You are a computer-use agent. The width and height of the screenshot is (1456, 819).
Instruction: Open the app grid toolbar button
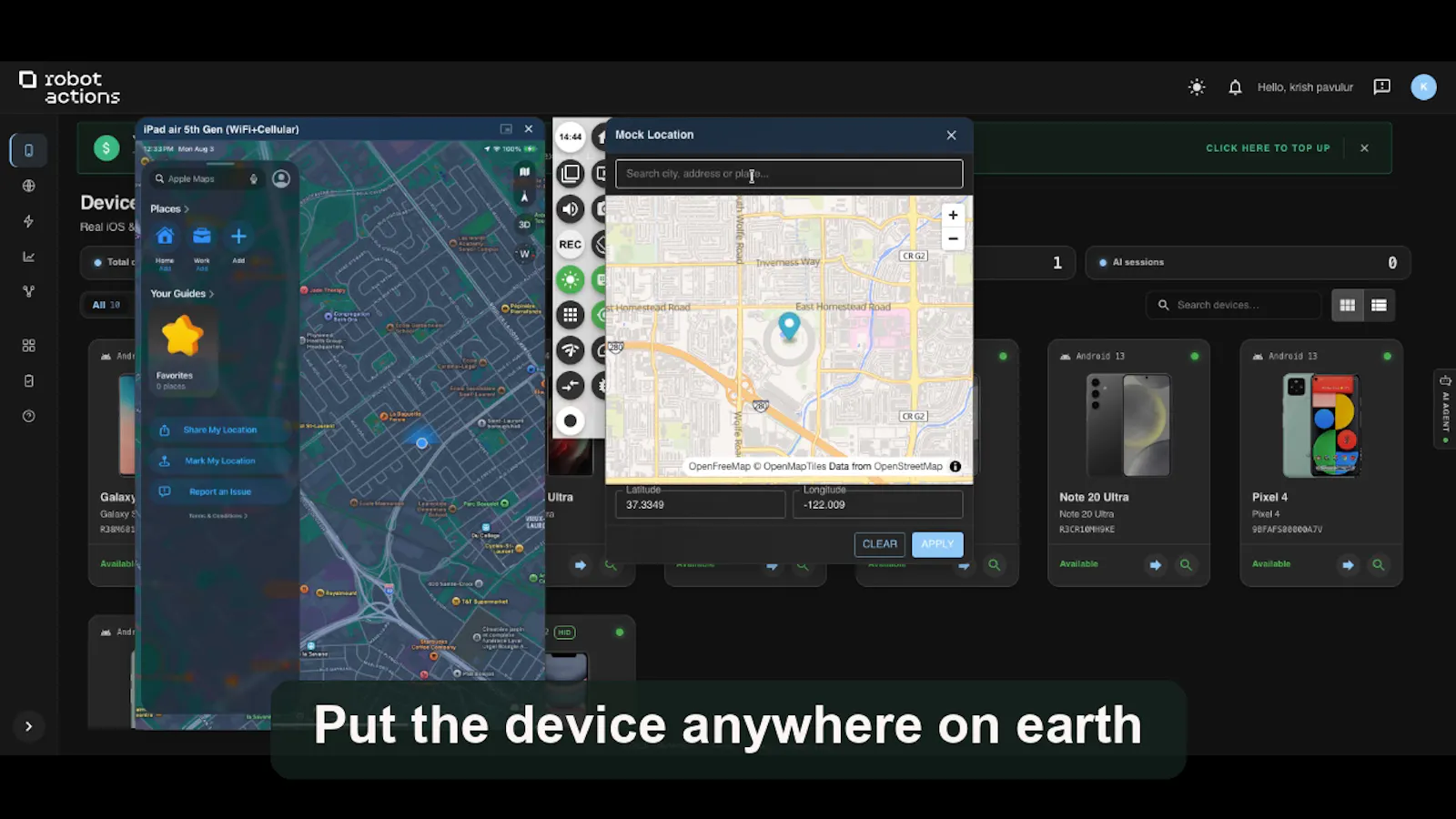pos(571,315)
